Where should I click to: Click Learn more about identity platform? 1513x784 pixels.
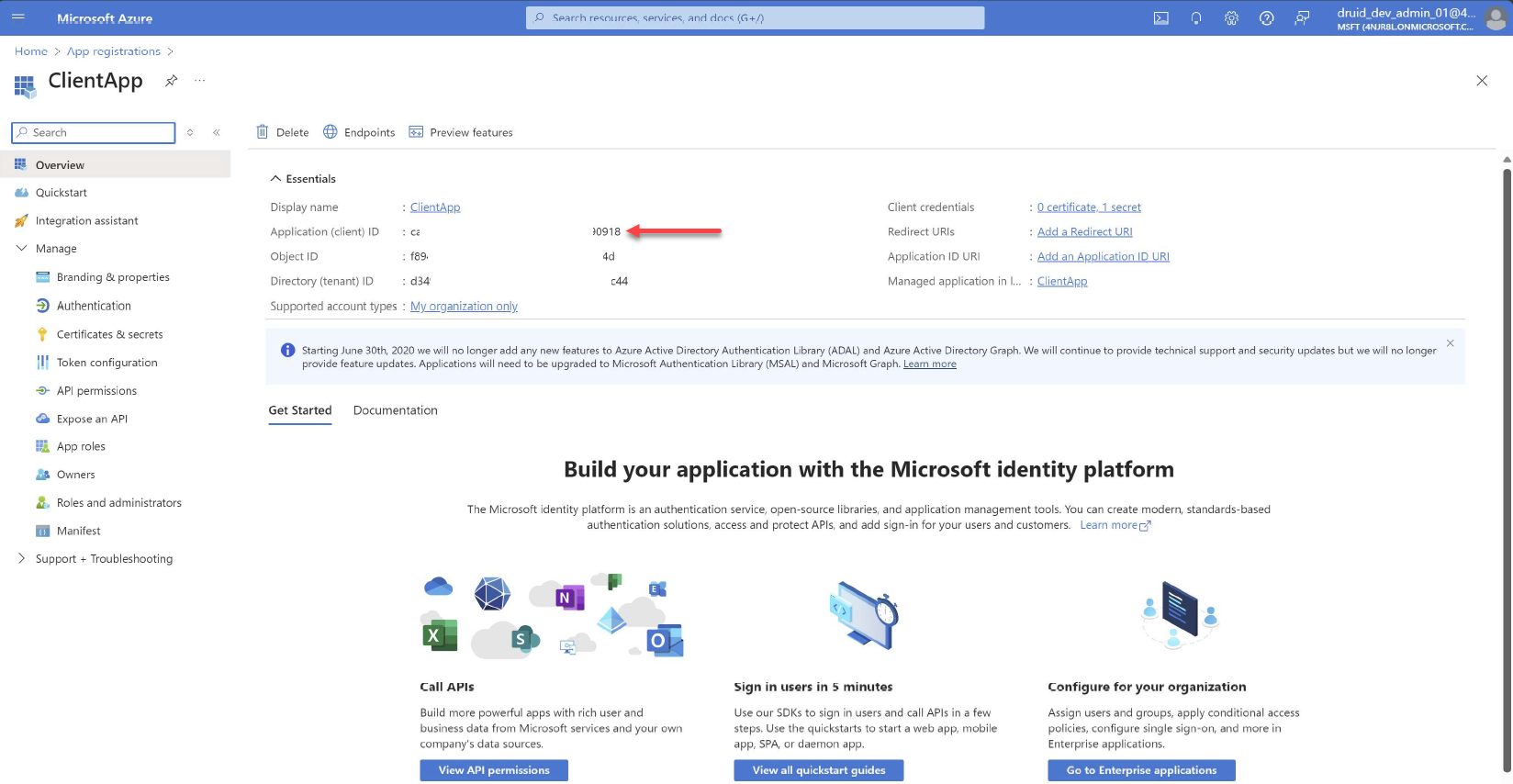1115,525
